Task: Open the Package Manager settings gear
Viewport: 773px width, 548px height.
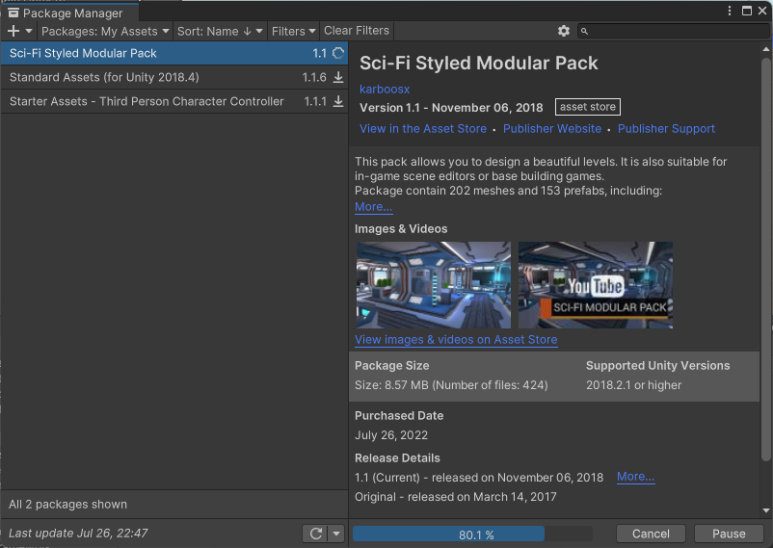Action: (563, 31)
